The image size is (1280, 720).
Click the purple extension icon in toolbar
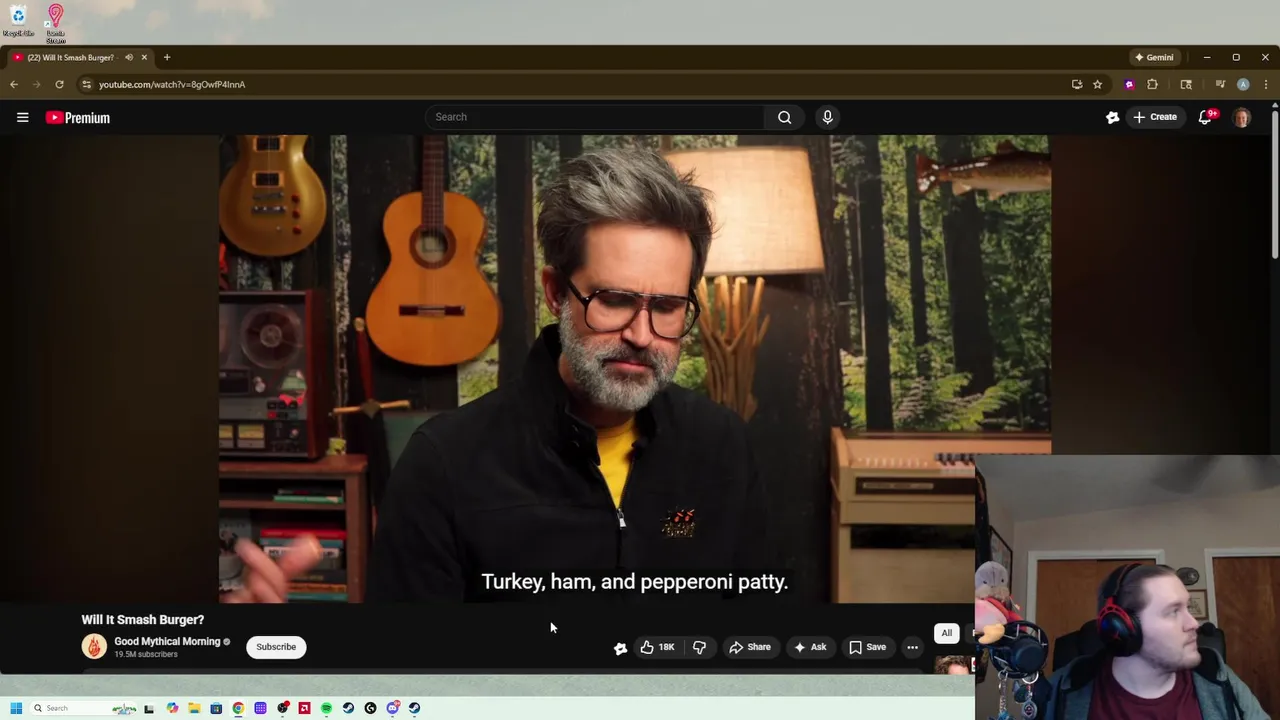point(1129,84)
